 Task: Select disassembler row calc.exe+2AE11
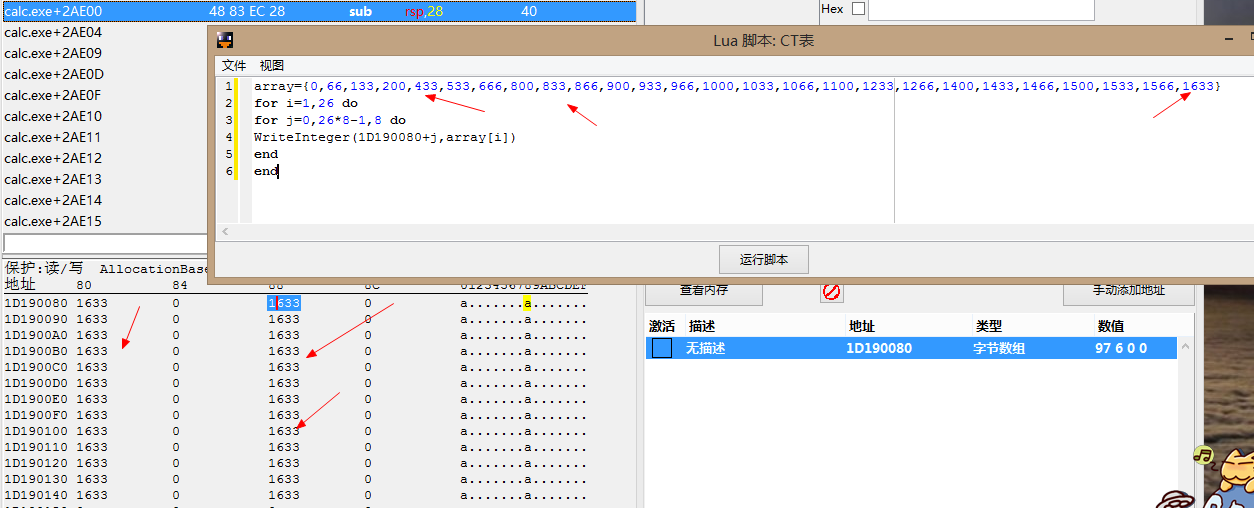click(x=52, y=137)
